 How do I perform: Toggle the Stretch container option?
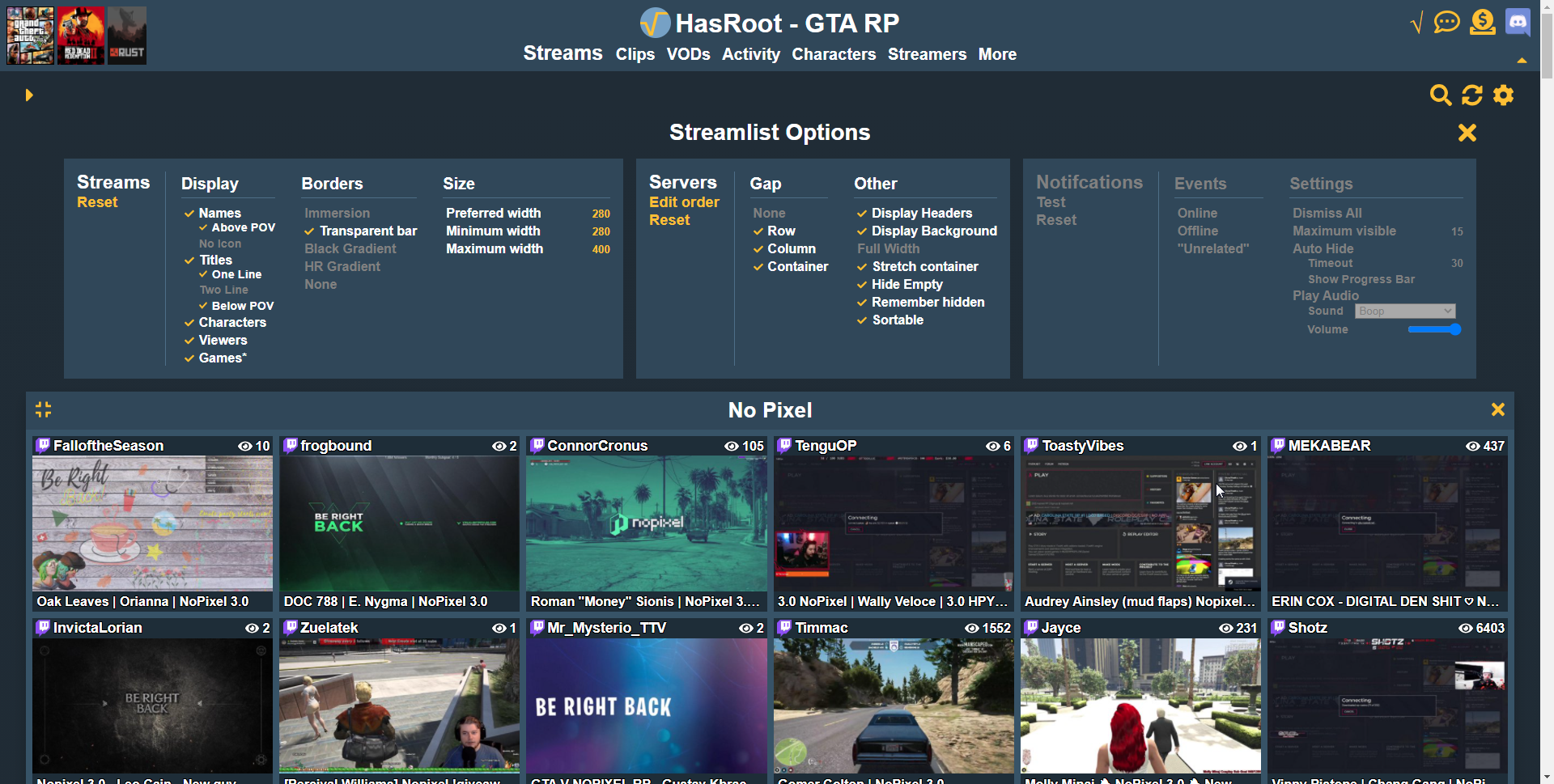point(918,267)
